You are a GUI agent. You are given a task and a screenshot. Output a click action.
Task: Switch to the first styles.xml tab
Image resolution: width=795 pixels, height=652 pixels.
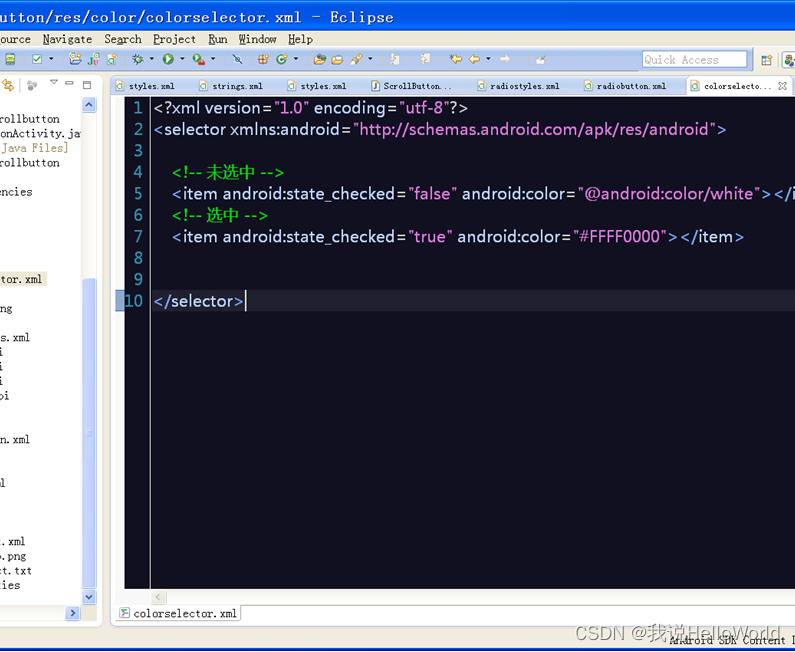click(144, 86)
